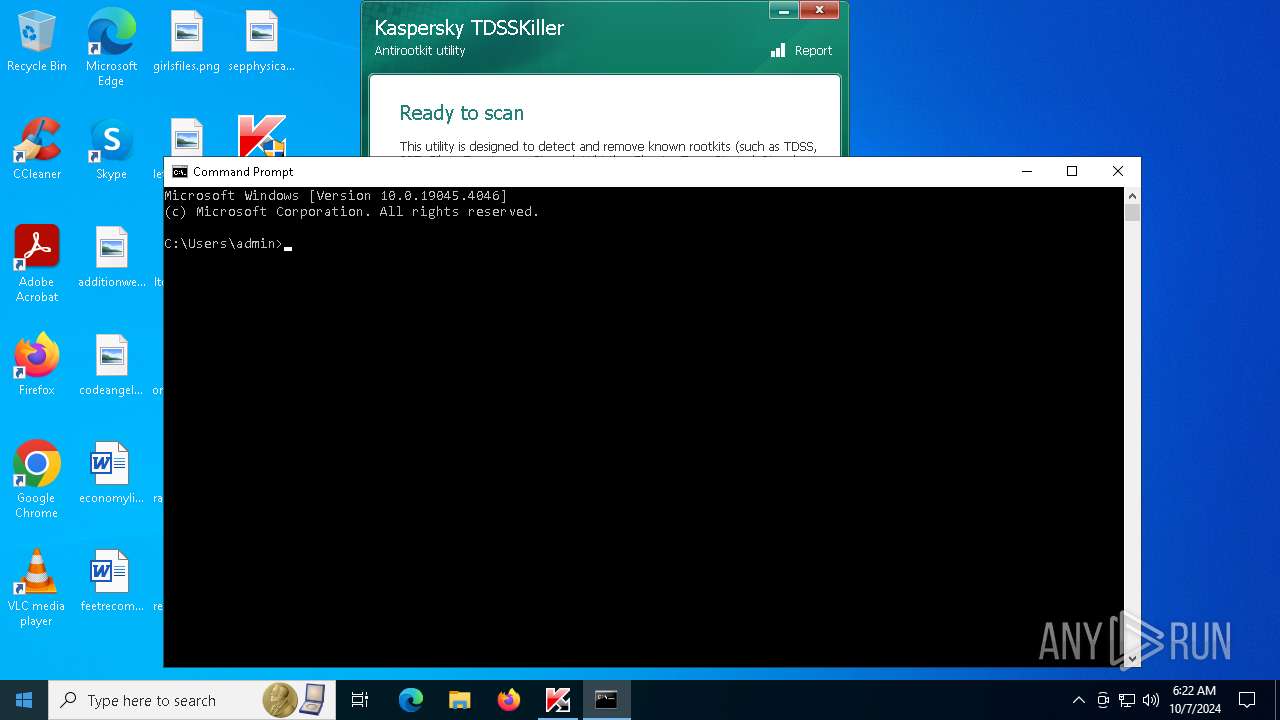Click the network icon in system tray
The width and height of the screenshot is (1280, 720).
(1127, 700)
